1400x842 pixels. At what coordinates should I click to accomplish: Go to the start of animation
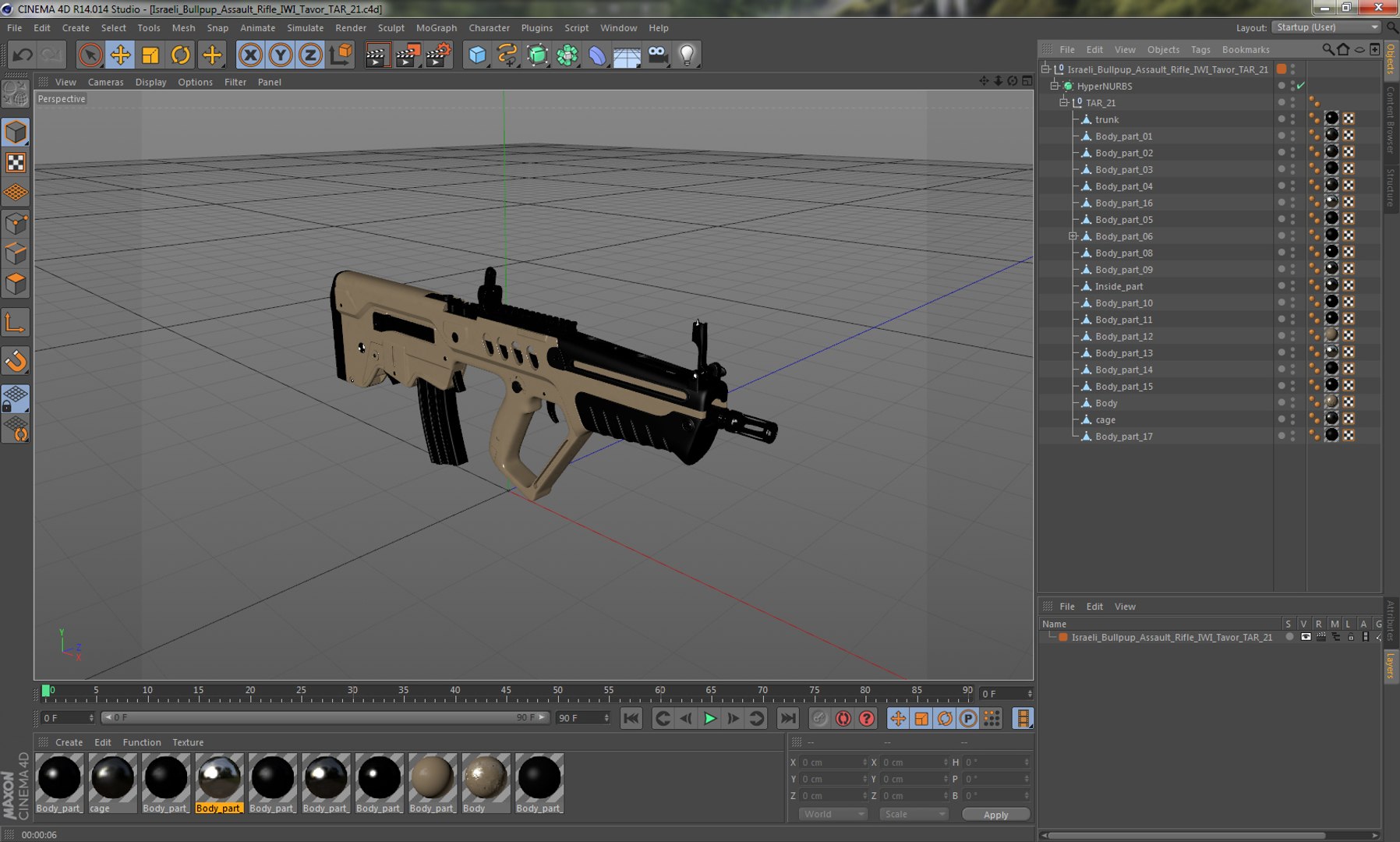(x=631, y=718)
